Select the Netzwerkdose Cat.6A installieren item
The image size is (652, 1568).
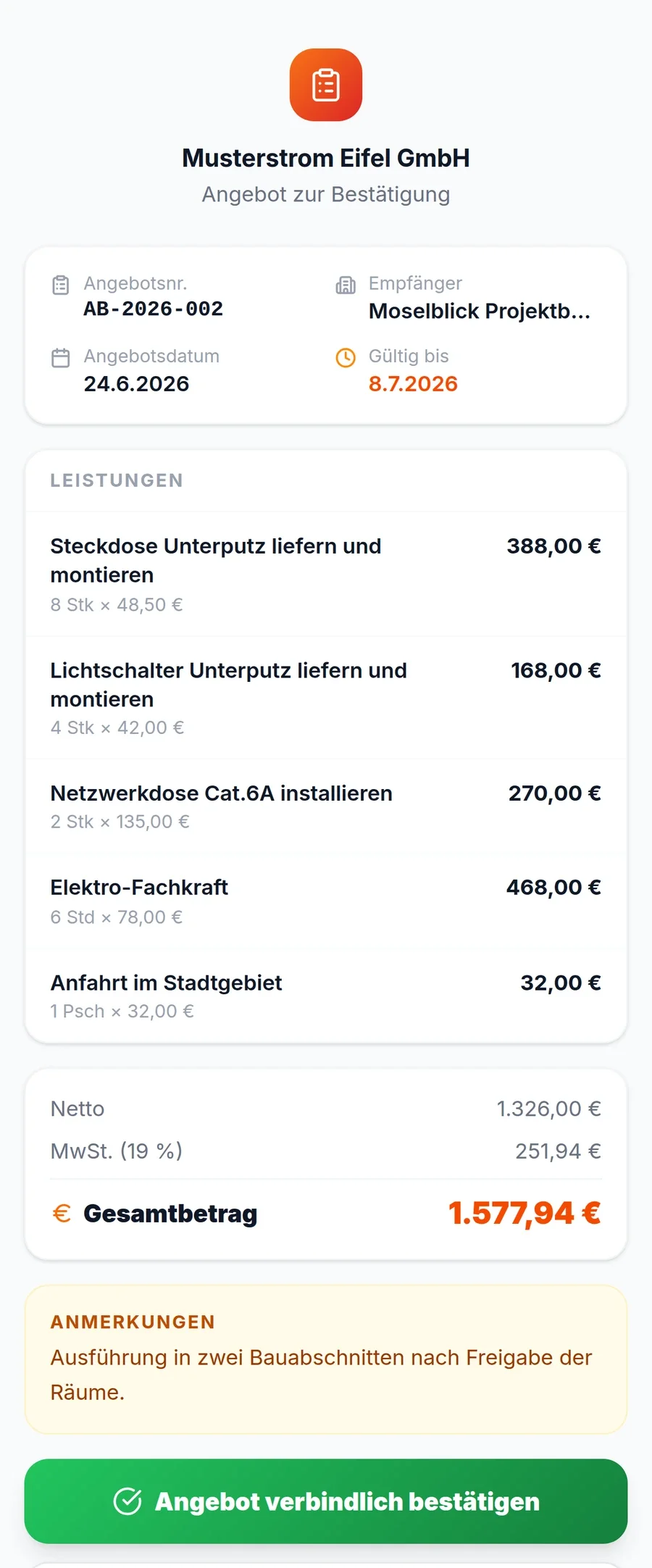[x=326, y=806]
